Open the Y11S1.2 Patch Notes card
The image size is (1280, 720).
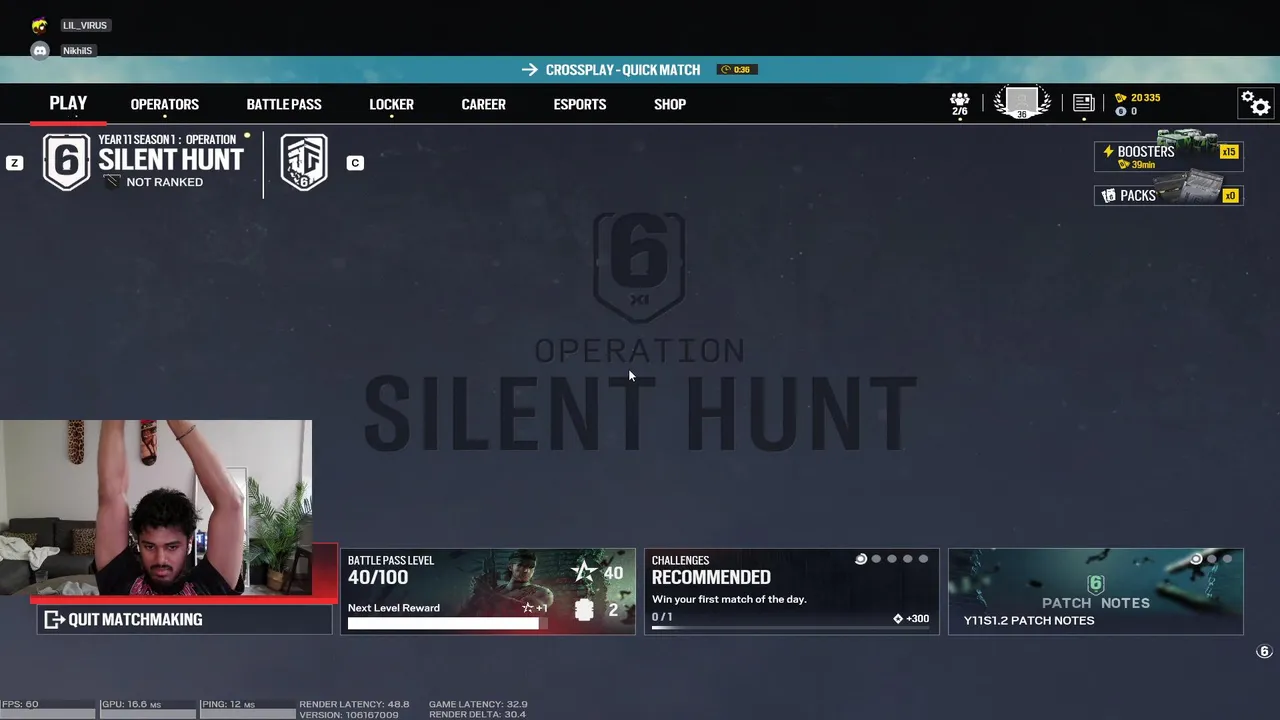pyautogui.click(x=1096, y=591)
